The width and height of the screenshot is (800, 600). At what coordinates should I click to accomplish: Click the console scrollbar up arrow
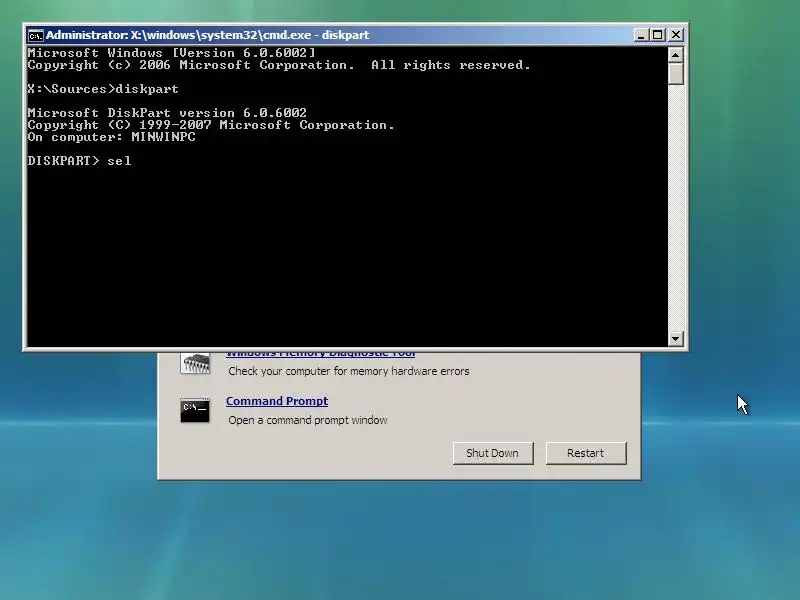pos(676,54)
